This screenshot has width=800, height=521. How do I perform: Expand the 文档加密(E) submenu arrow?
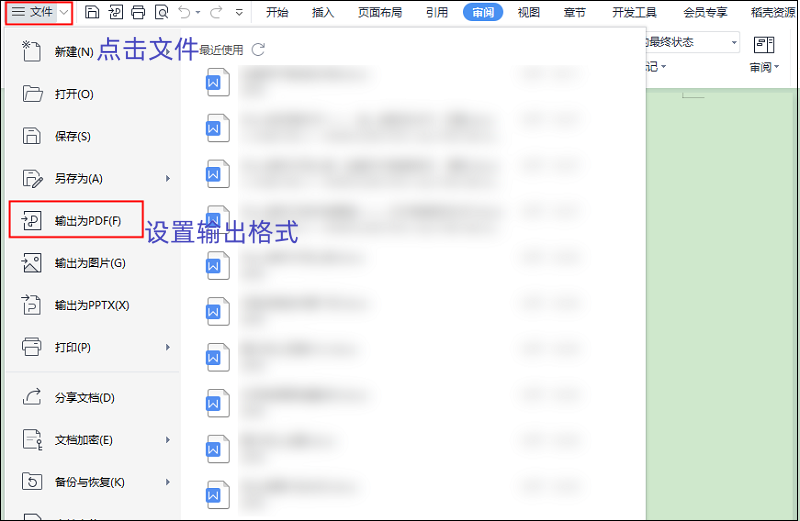point(168,440)
